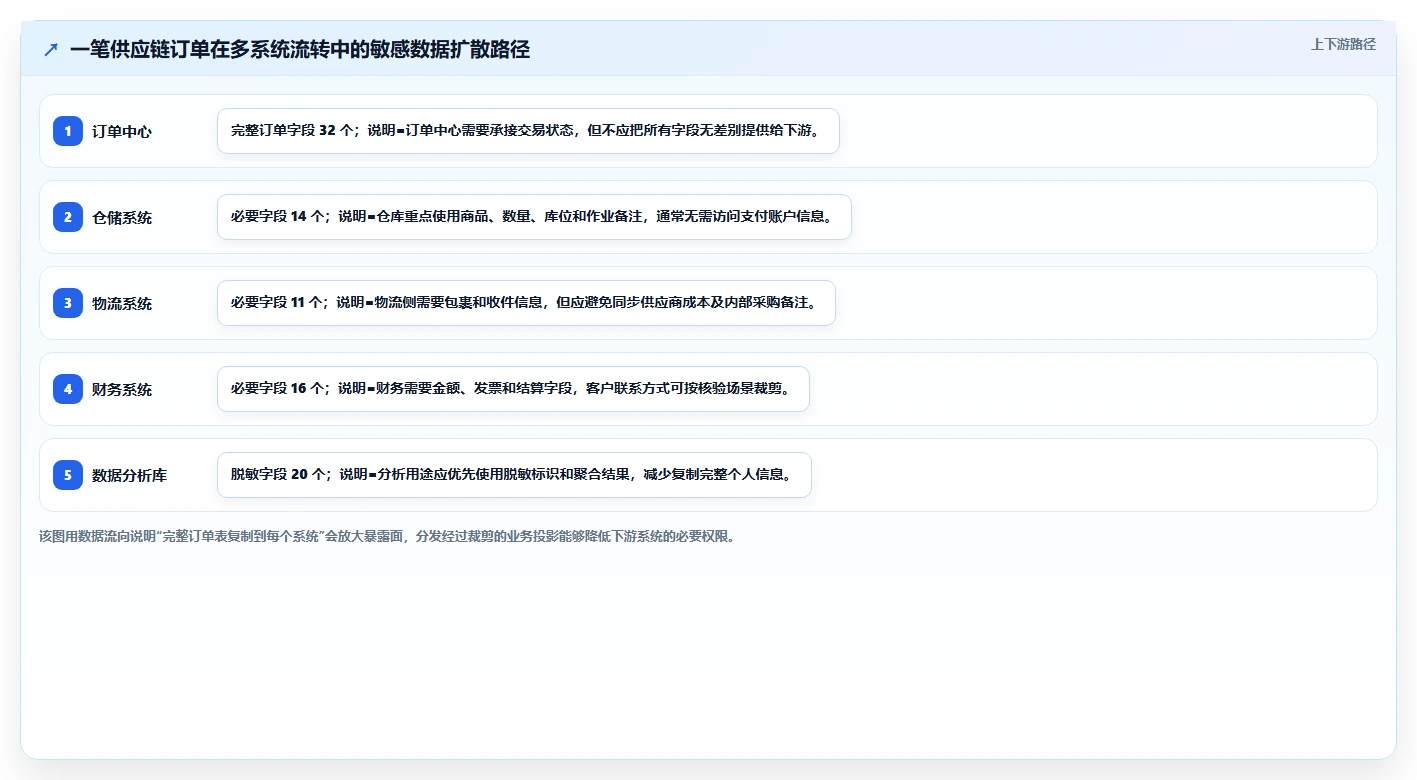This screenshot has width=1417, height=780.
Task: Click the number 5 badge for 数据分析库
Action: pyautogui.click(x=68, y=475)
